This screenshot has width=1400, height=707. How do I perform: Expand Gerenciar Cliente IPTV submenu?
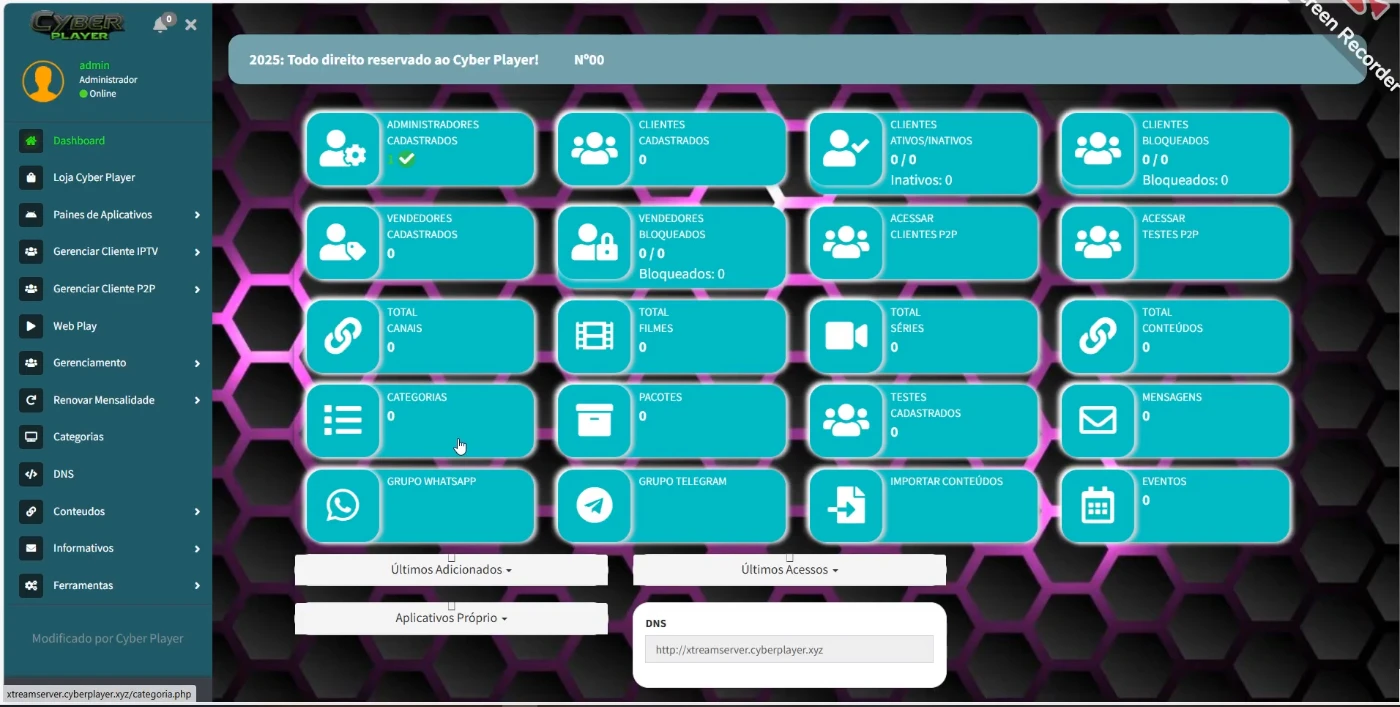point(108,252)
